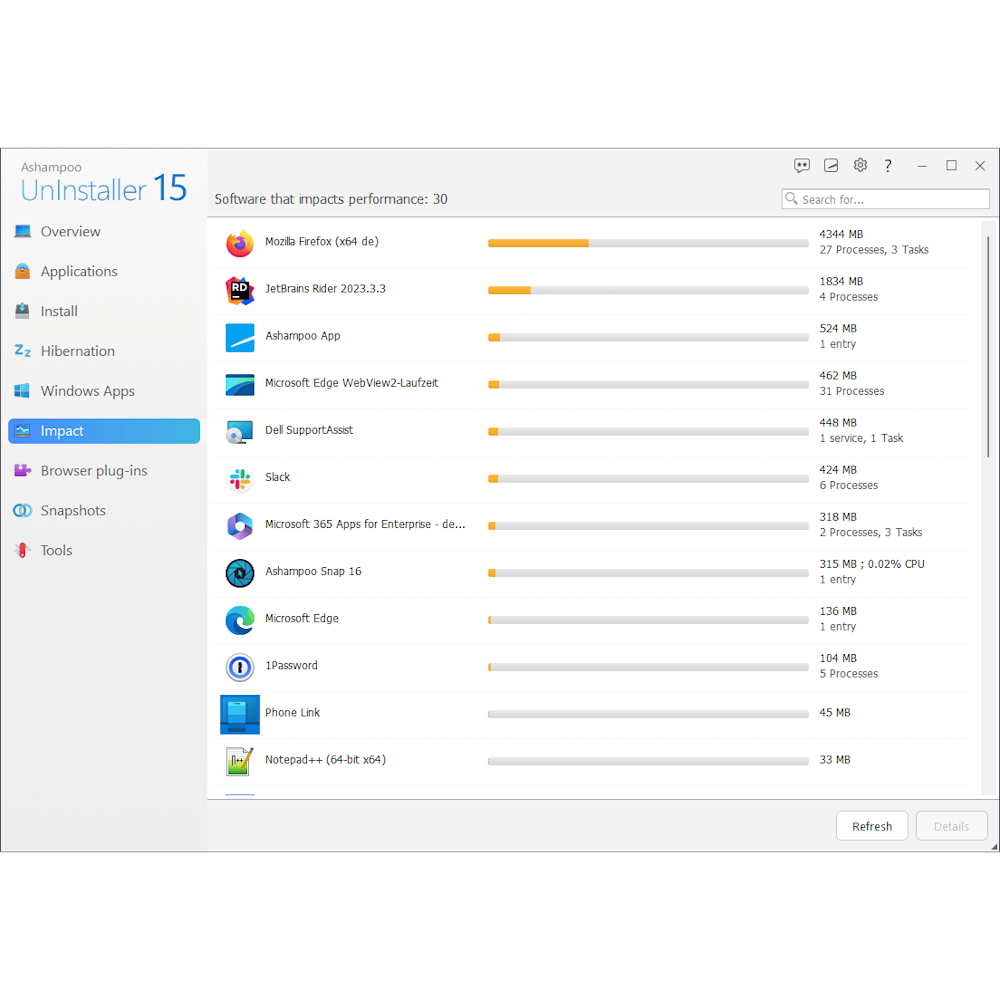Screen dimensions: 1000x1000
Task: Select the "Slack" row name
Action: point(277,477)
